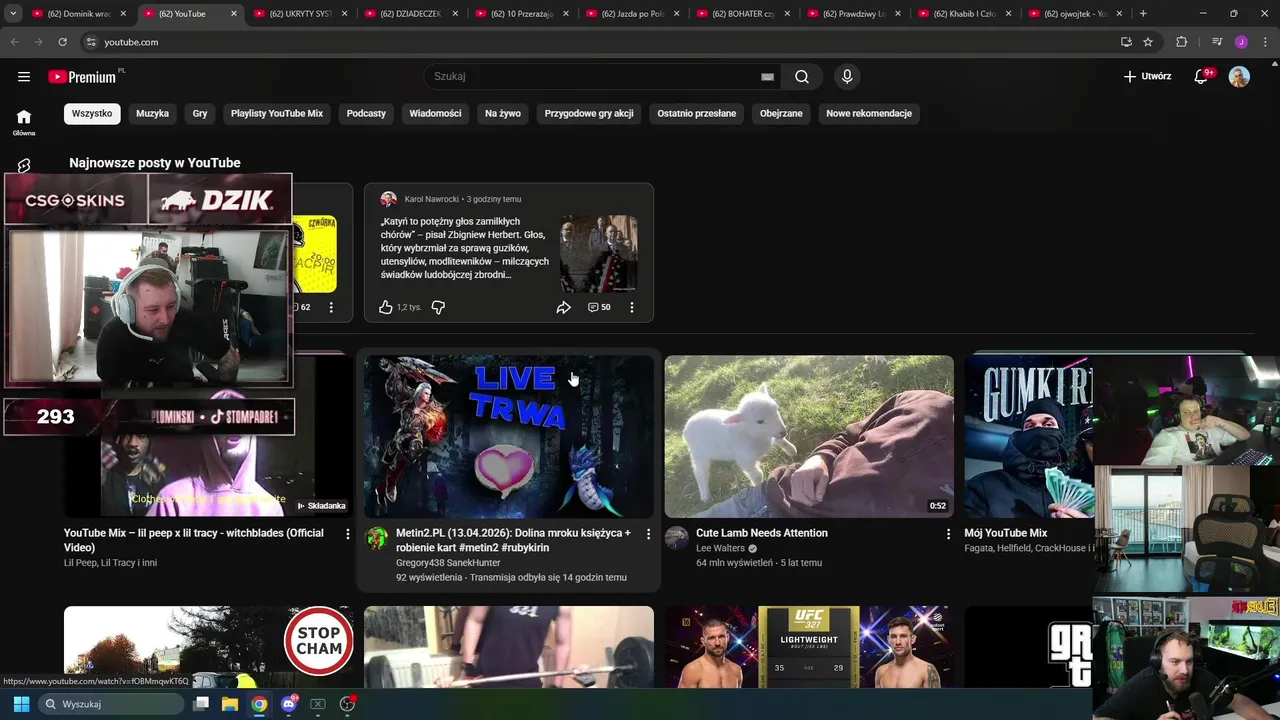Click the Utwórz create button
1280x720 pixels.
click(1147, 77)
